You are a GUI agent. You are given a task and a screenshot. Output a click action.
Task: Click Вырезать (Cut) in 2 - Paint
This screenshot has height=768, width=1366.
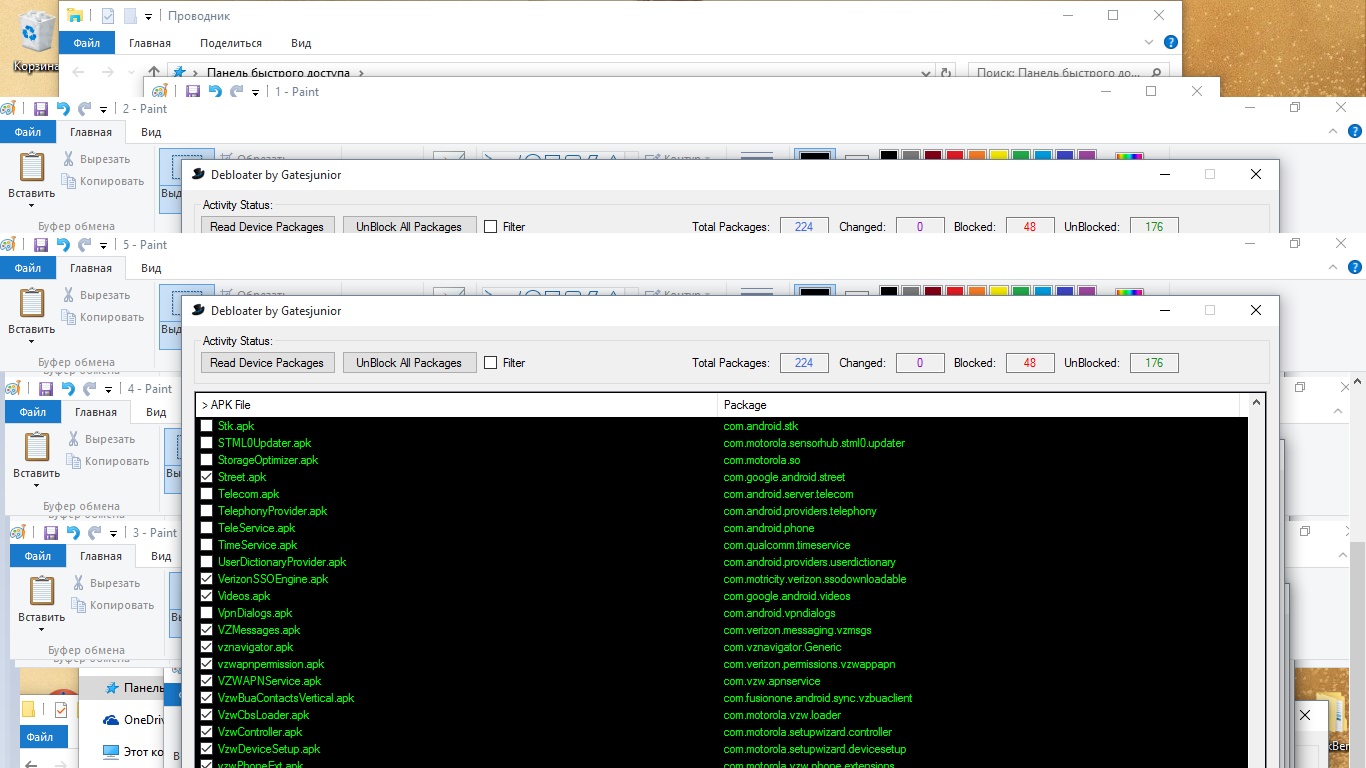click(x=96, y=159)
